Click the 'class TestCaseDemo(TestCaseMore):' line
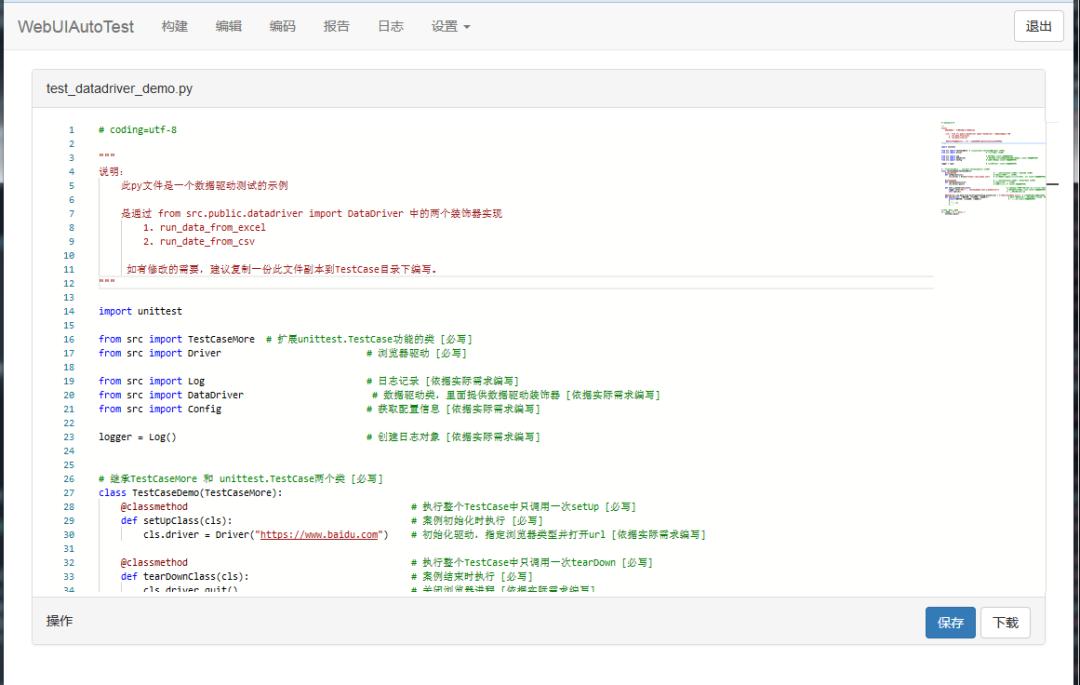Screen dimensions: 1080x685 pyautogui.click(x=190, y=493)
